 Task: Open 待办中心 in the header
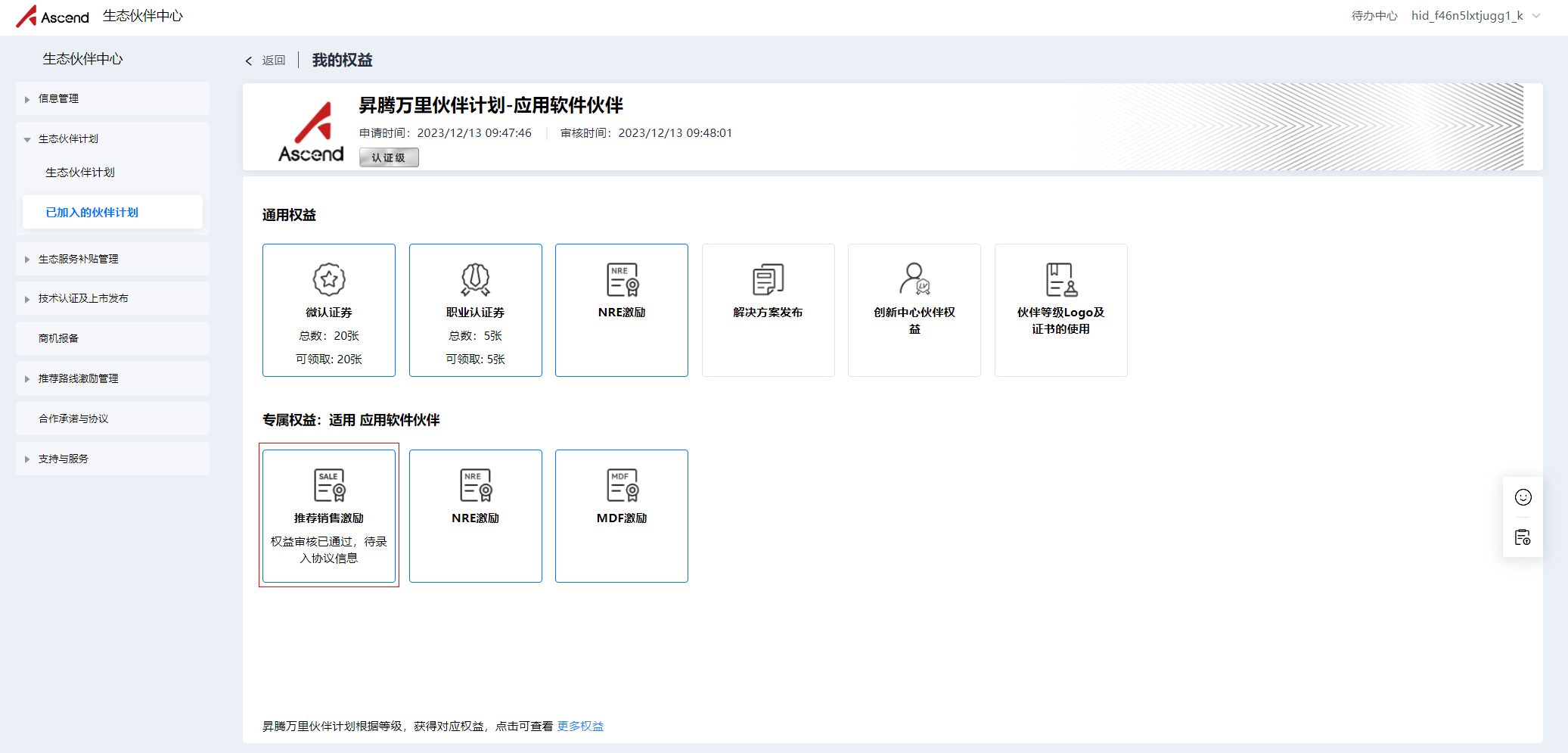point(1374,16)
